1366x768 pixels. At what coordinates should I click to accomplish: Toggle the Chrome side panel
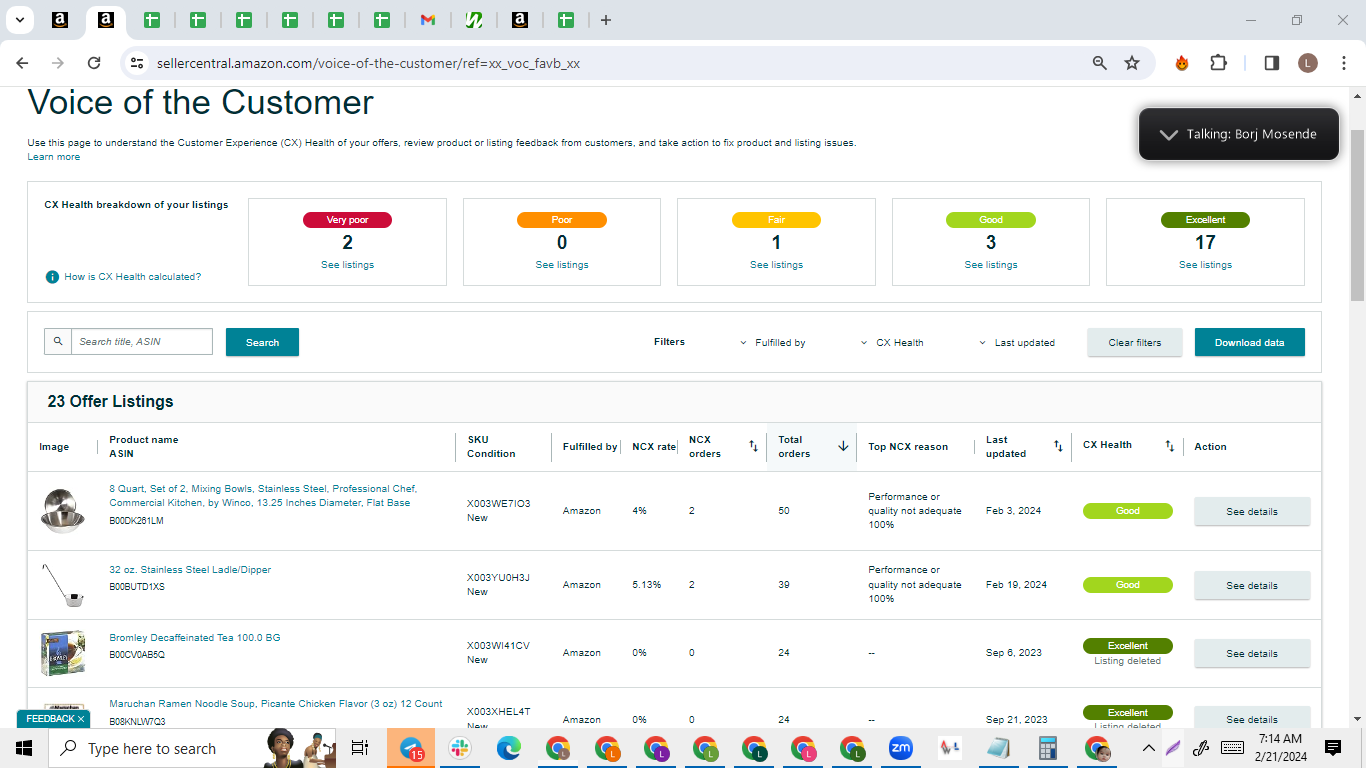[x=1272, y=63]
